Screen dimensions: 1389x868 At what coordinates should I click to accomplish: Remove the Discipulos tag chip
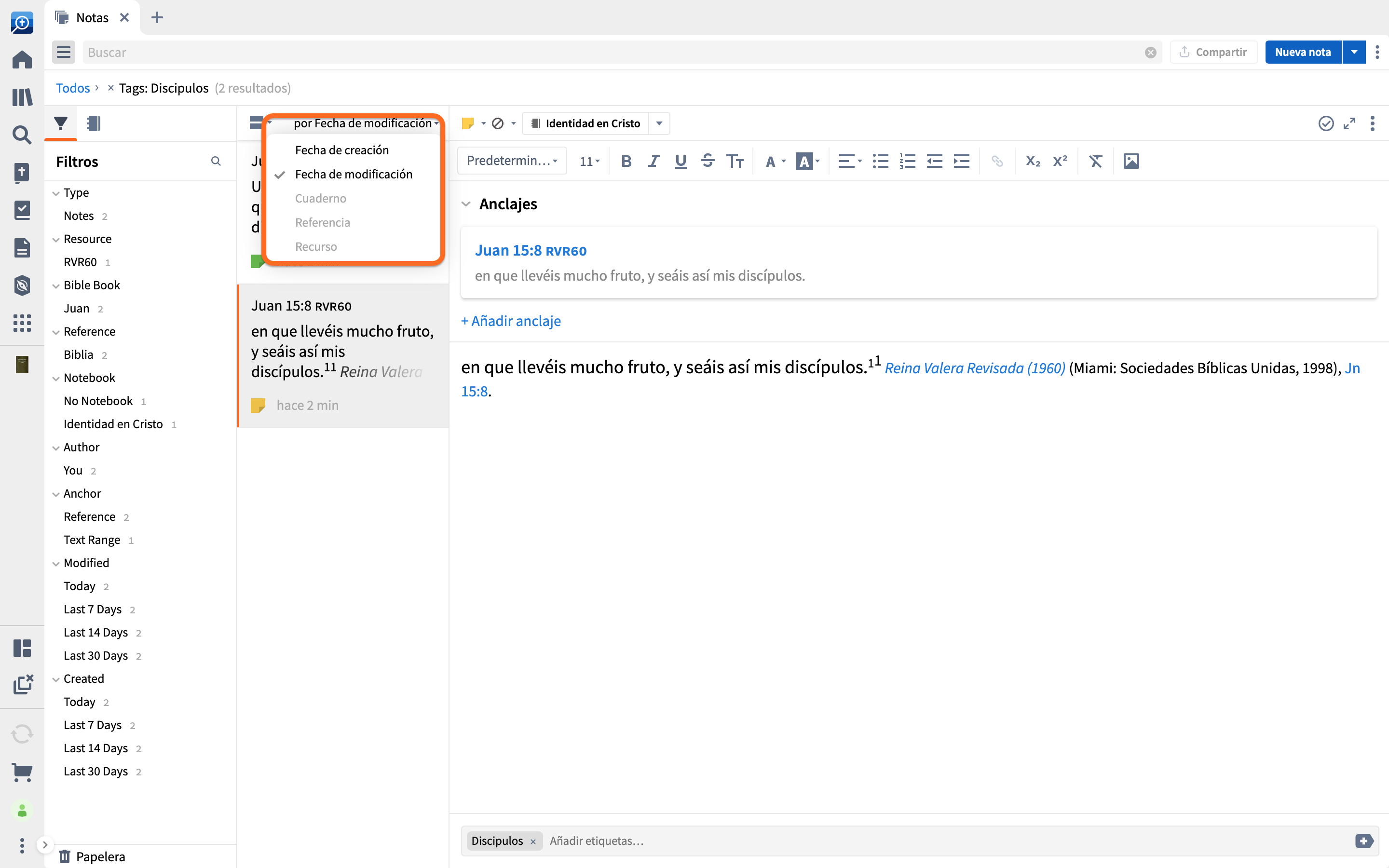532,841
